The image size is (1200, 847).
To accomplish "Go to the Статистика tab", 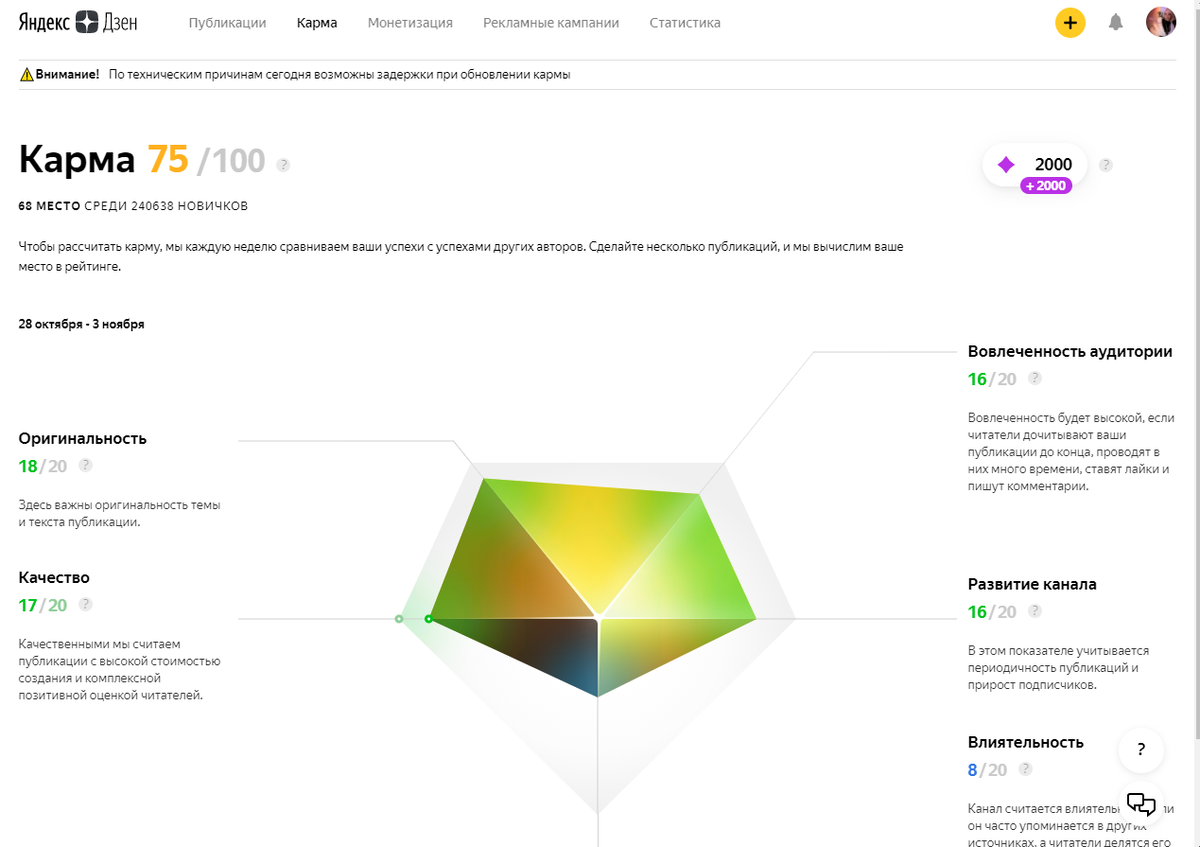I will click(x=685, y=23).
